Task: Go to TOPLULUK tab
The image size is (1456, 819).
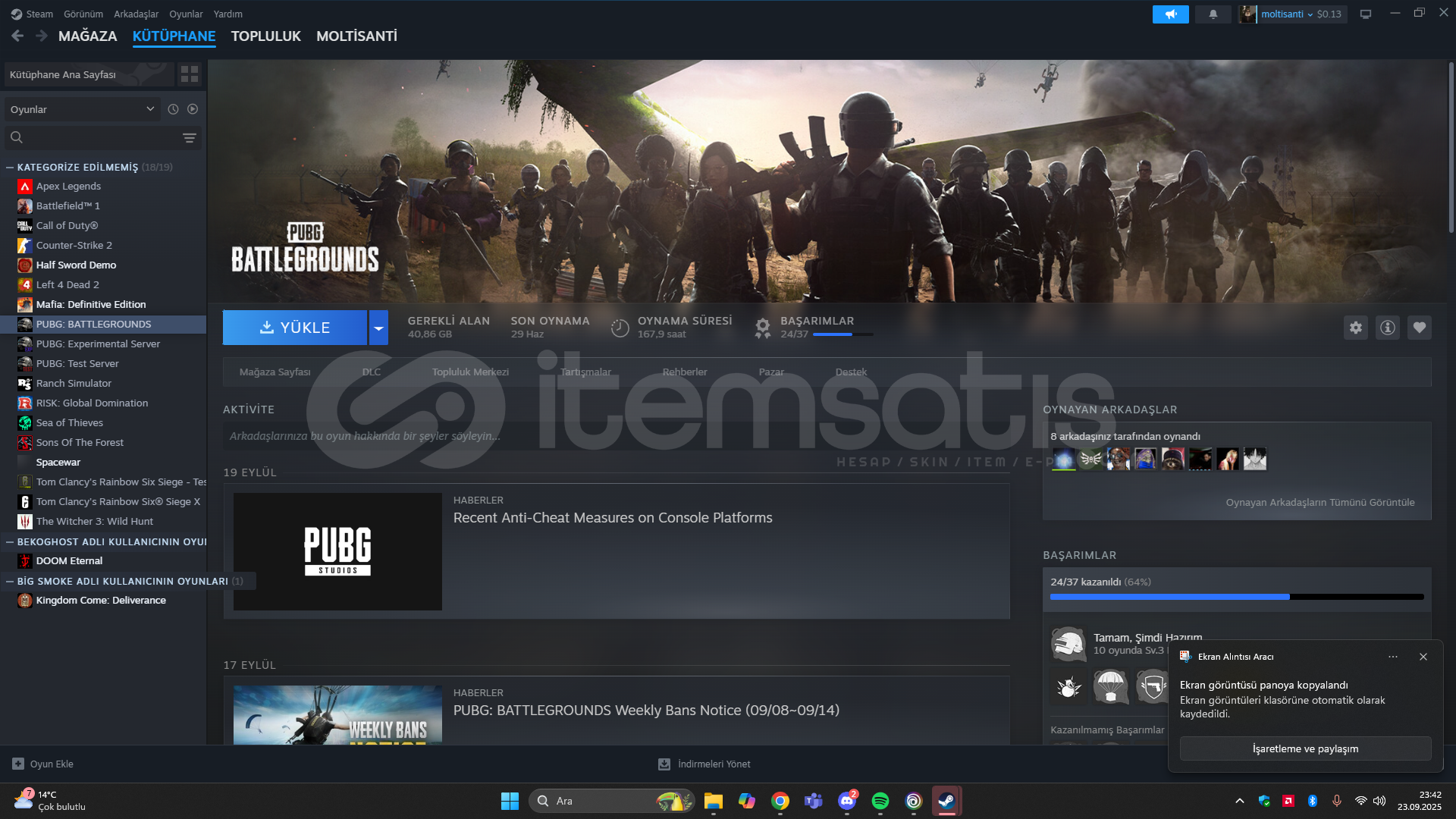Action: click(266, 36)
